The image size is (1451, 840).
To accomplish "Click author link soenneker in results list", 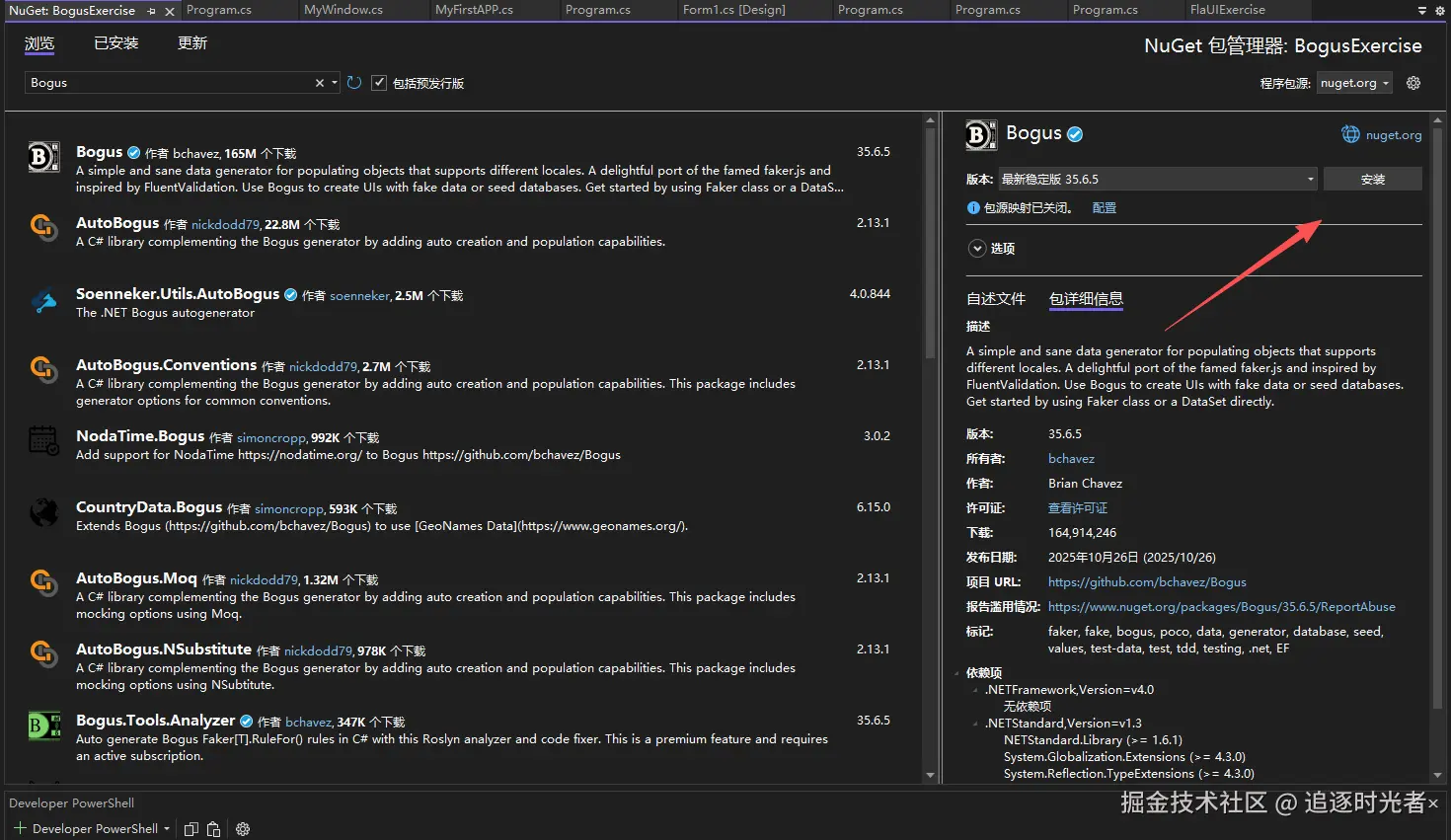I will pos(360,296).
